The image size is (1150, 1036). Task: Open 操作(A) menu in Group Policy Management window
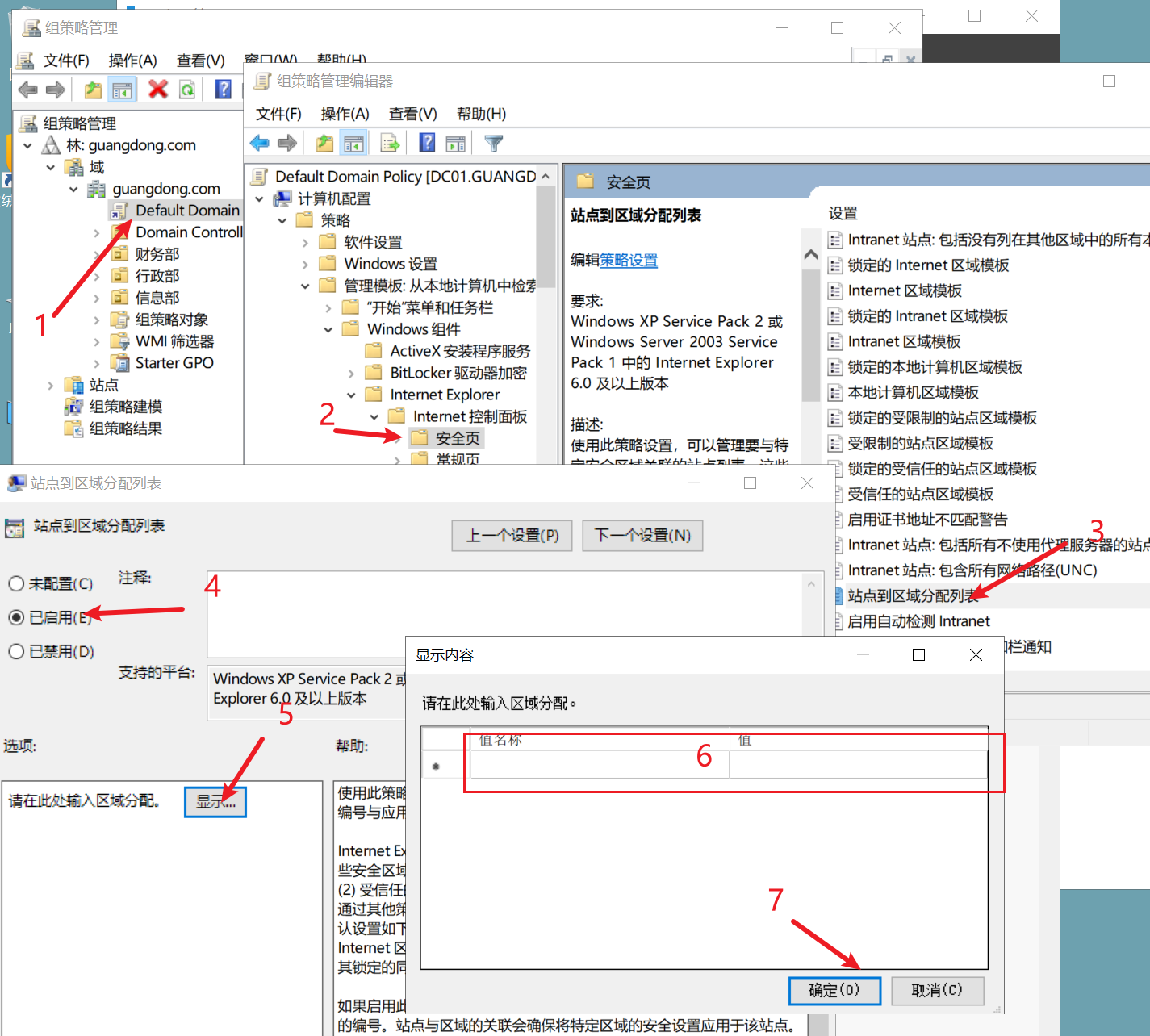point(133,61)
